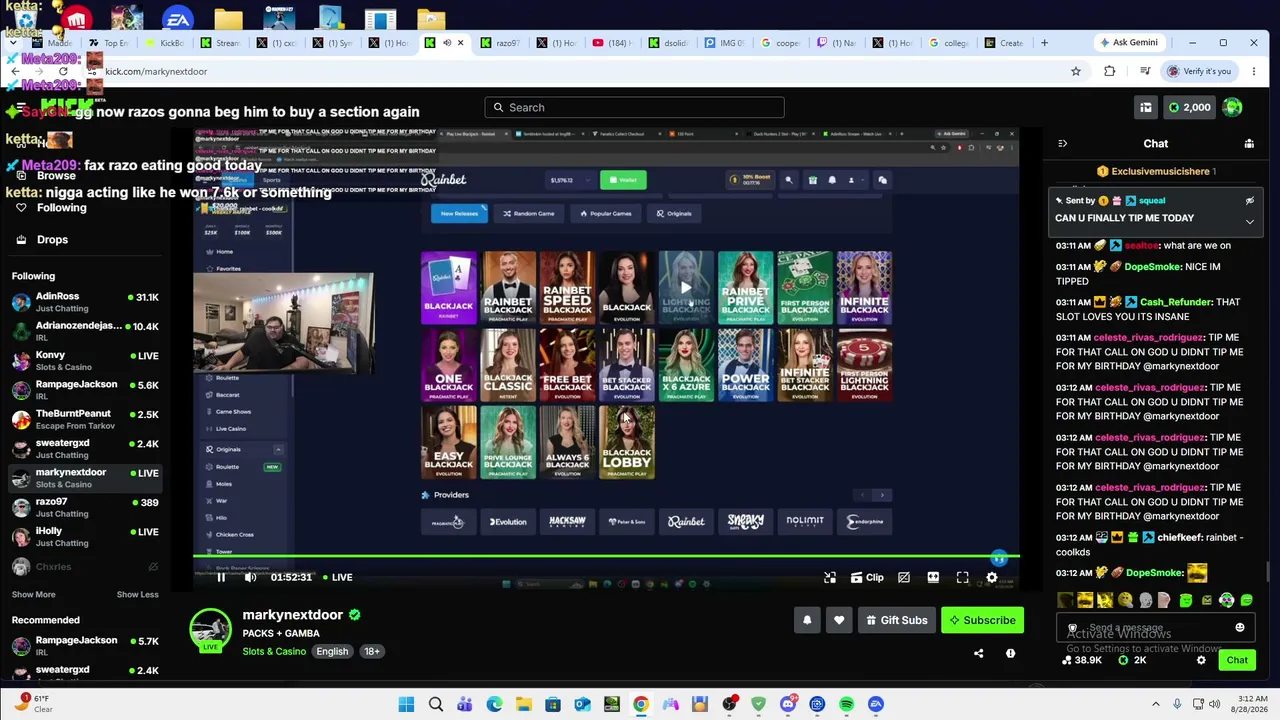1280x720 pixels.
Task: Click the 18+ mature tag
Action: tap(371, 651)
